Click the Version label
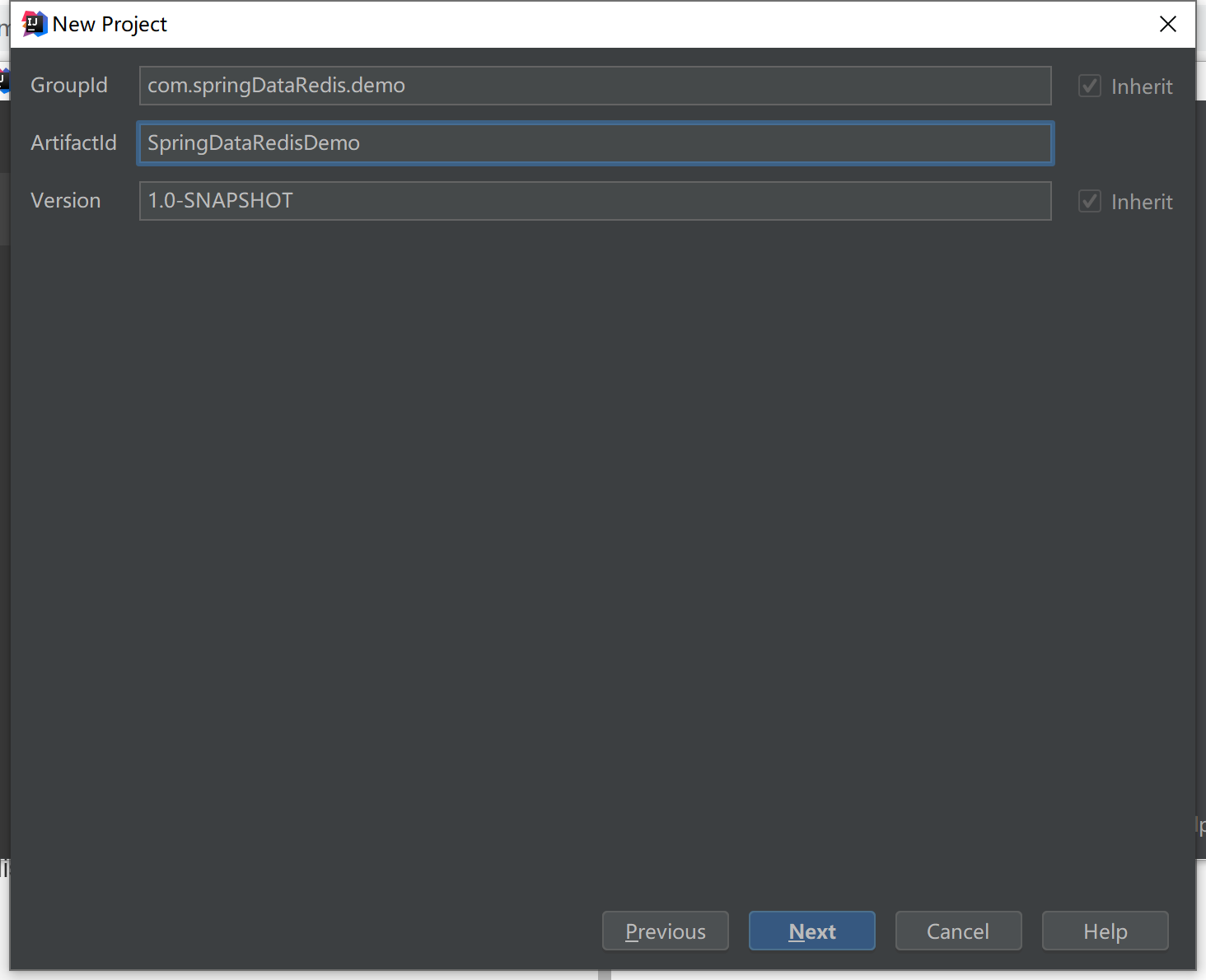Viewport: 1206px width, 980px height. 66,201
